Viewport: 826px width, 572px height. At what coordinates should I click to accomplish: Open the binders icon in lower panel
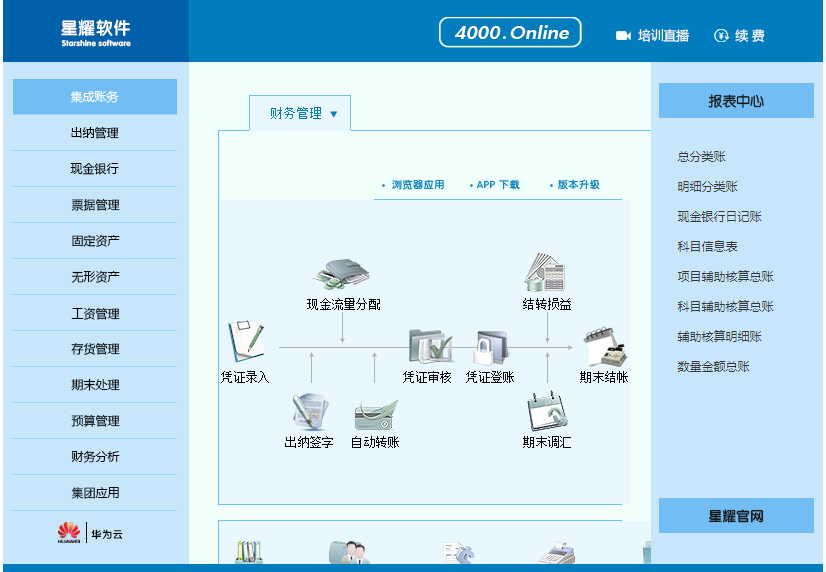pos(249,552)
